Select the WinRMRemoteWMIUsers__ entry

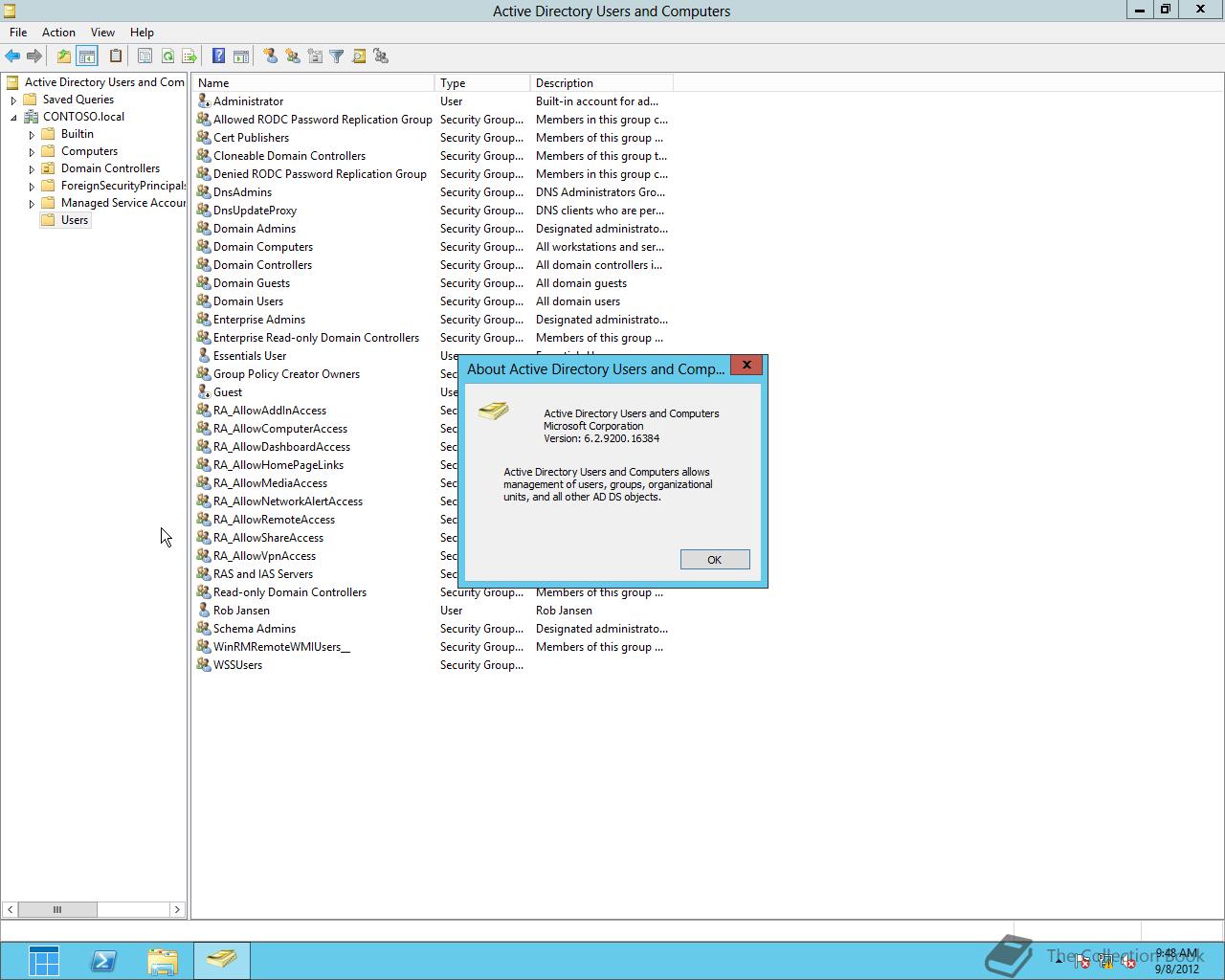click(433, 646)
